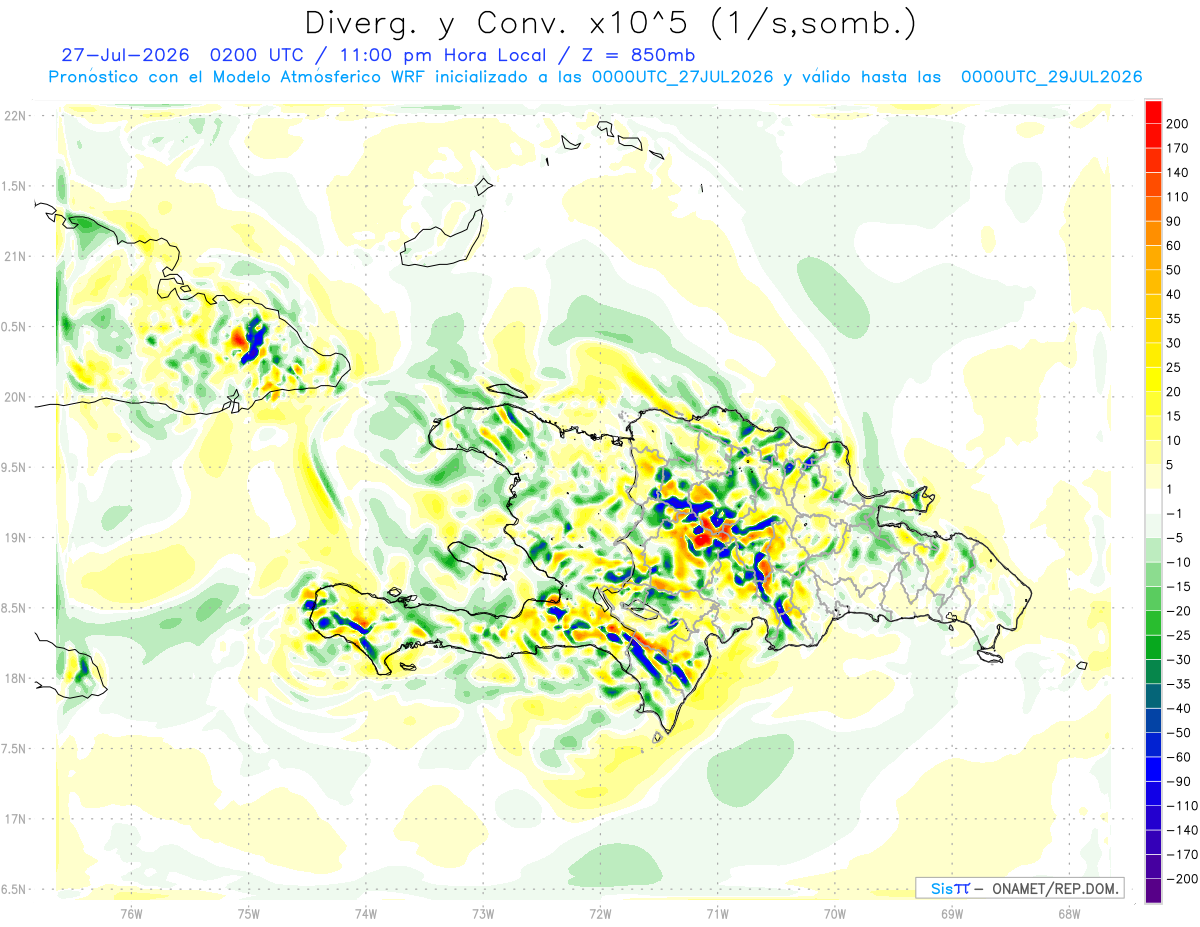This screenshot has width=1200, height=927.
Task: Click the 72W longitude axis label
Action: tap(600, 913)
